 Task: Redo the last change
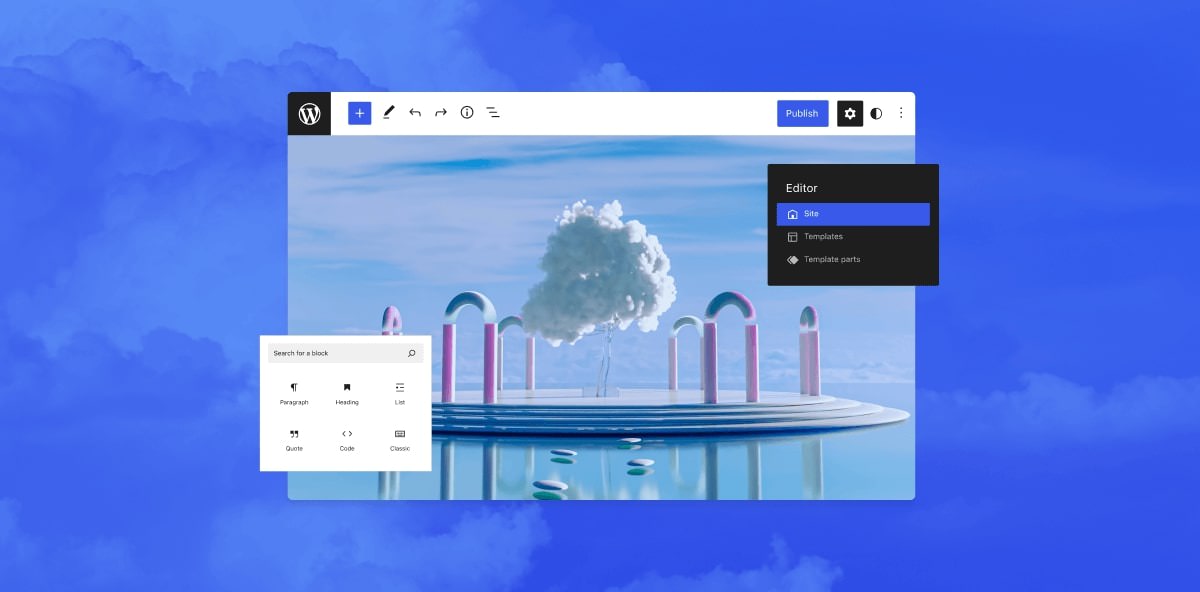pos(441,113)
